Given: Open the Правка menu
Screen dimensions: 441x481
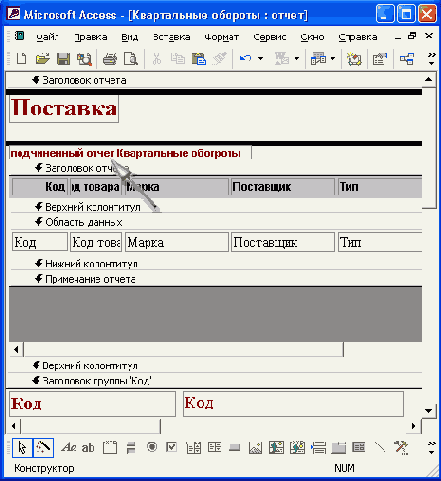Looking at the screenshot, I should point(91,37).
